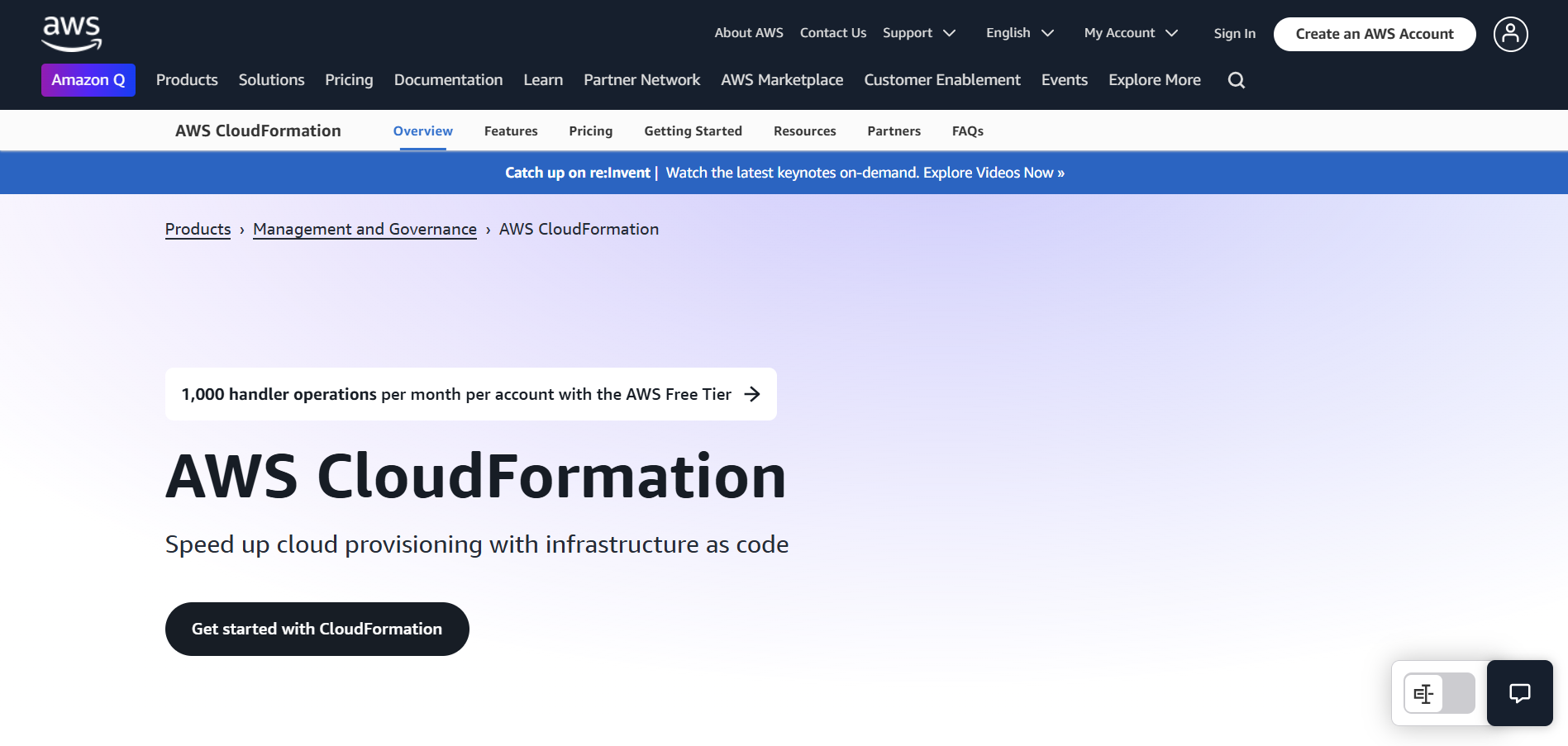Open the Products menu
Image resolution: width=1568 pixels, height=746 pixels.
tap(187, 80)
